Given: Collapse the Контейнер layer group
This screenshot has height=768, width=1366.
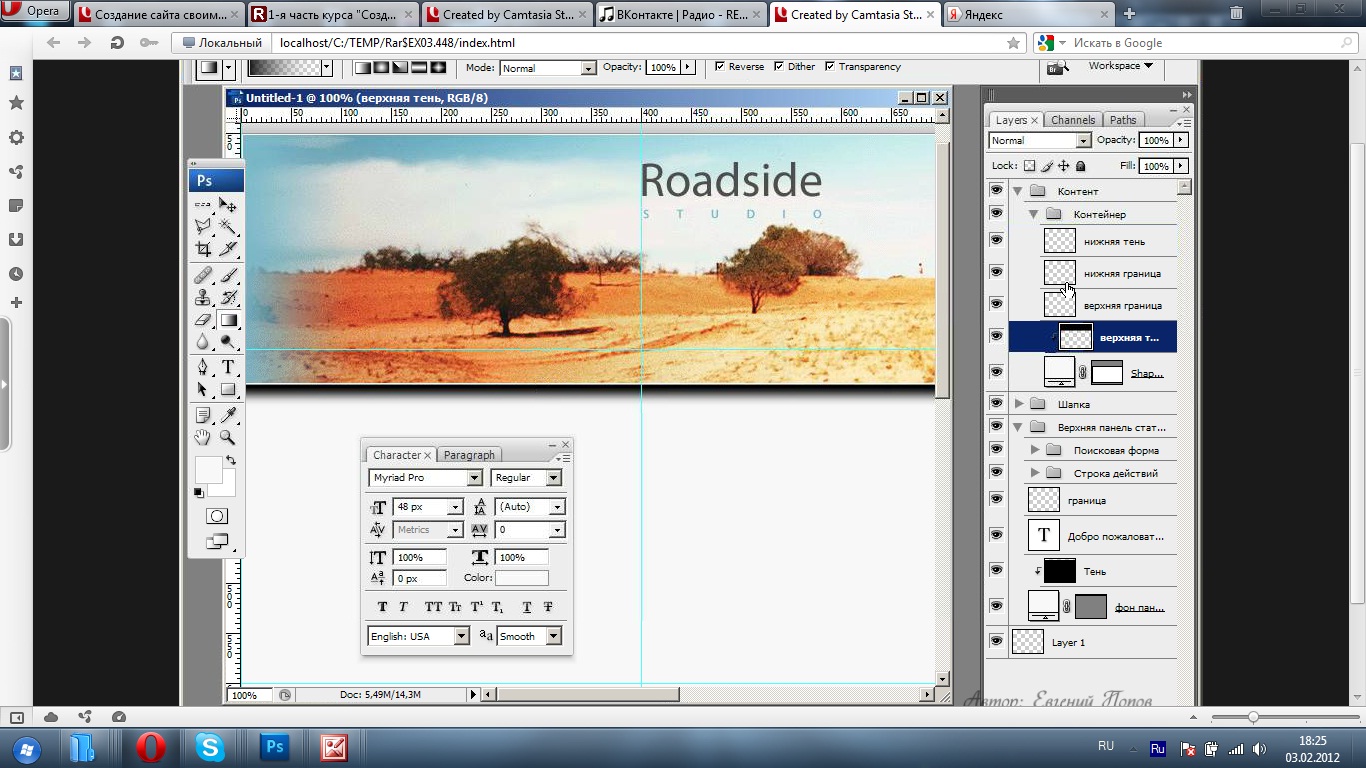Looking at the screenshot, I should [1034, 213].
